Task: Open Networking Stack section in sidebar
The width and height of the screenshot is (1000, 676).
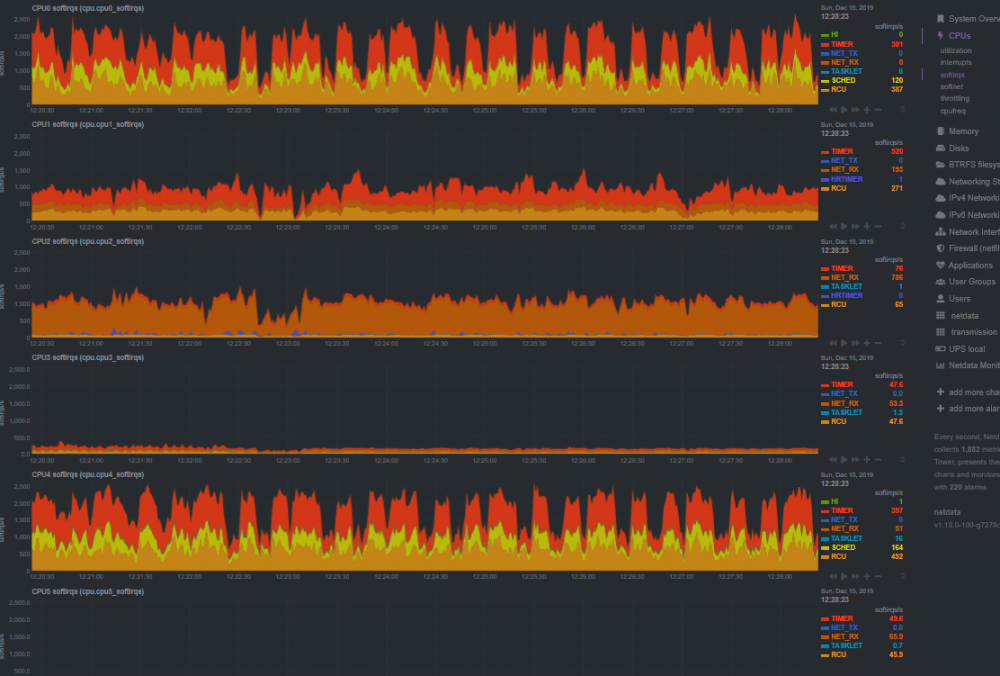Action: (974, 182)
